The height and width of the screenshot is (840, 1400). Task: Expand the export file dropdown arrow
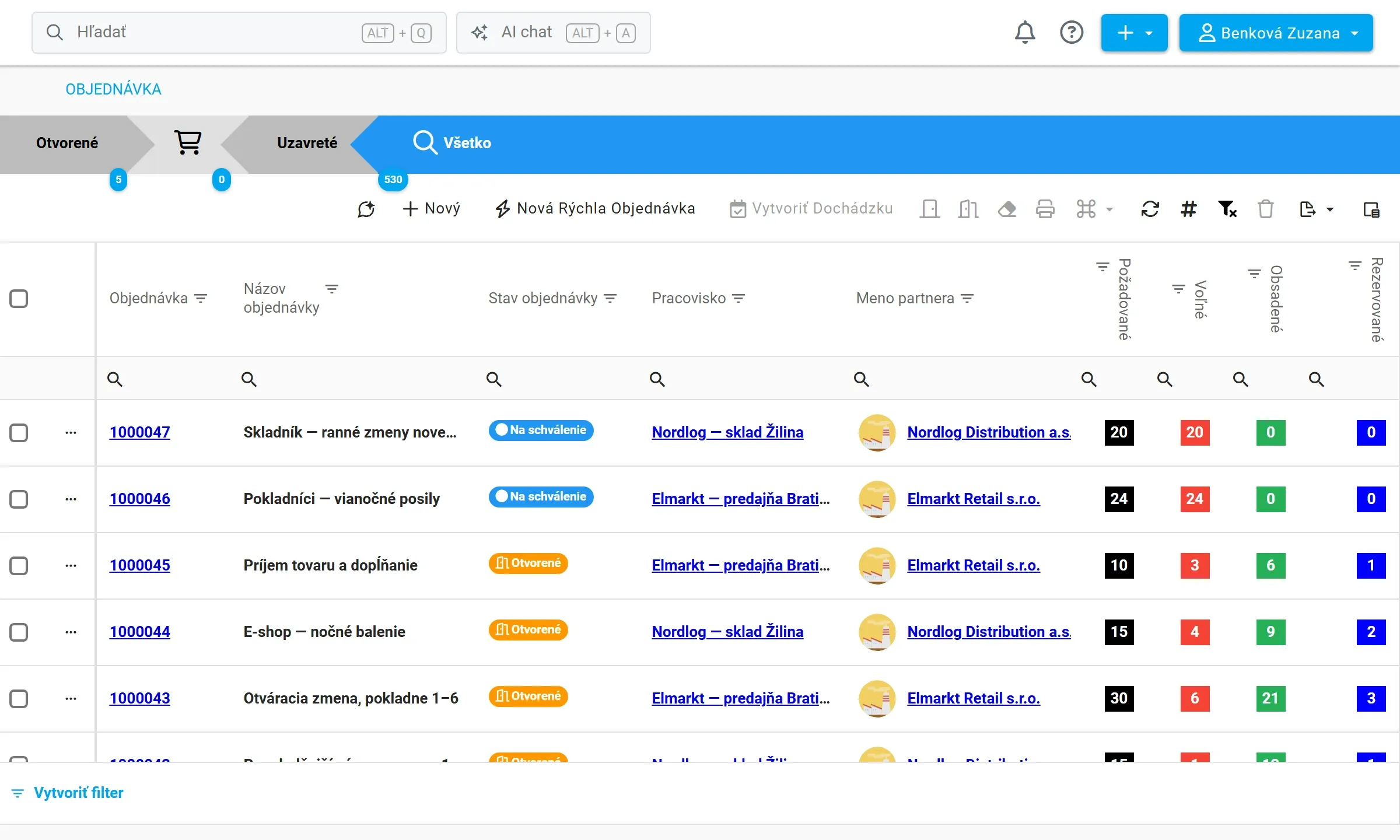point(1330,209)
